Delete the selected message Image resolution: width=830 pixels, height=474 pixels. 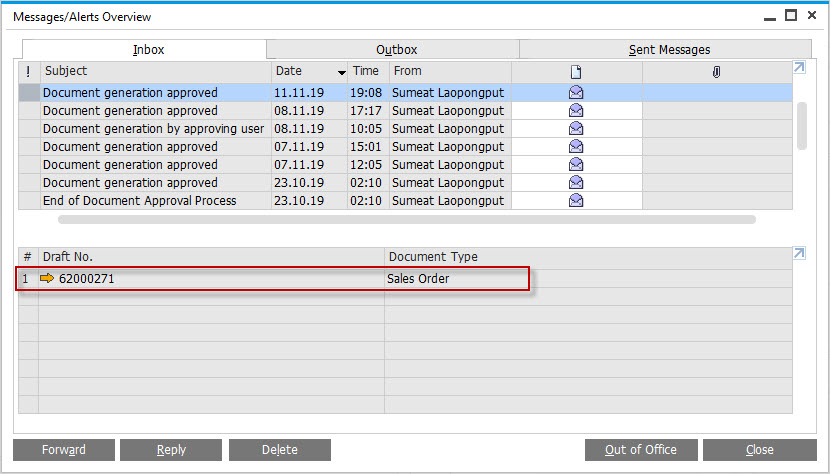coord(280,450)
